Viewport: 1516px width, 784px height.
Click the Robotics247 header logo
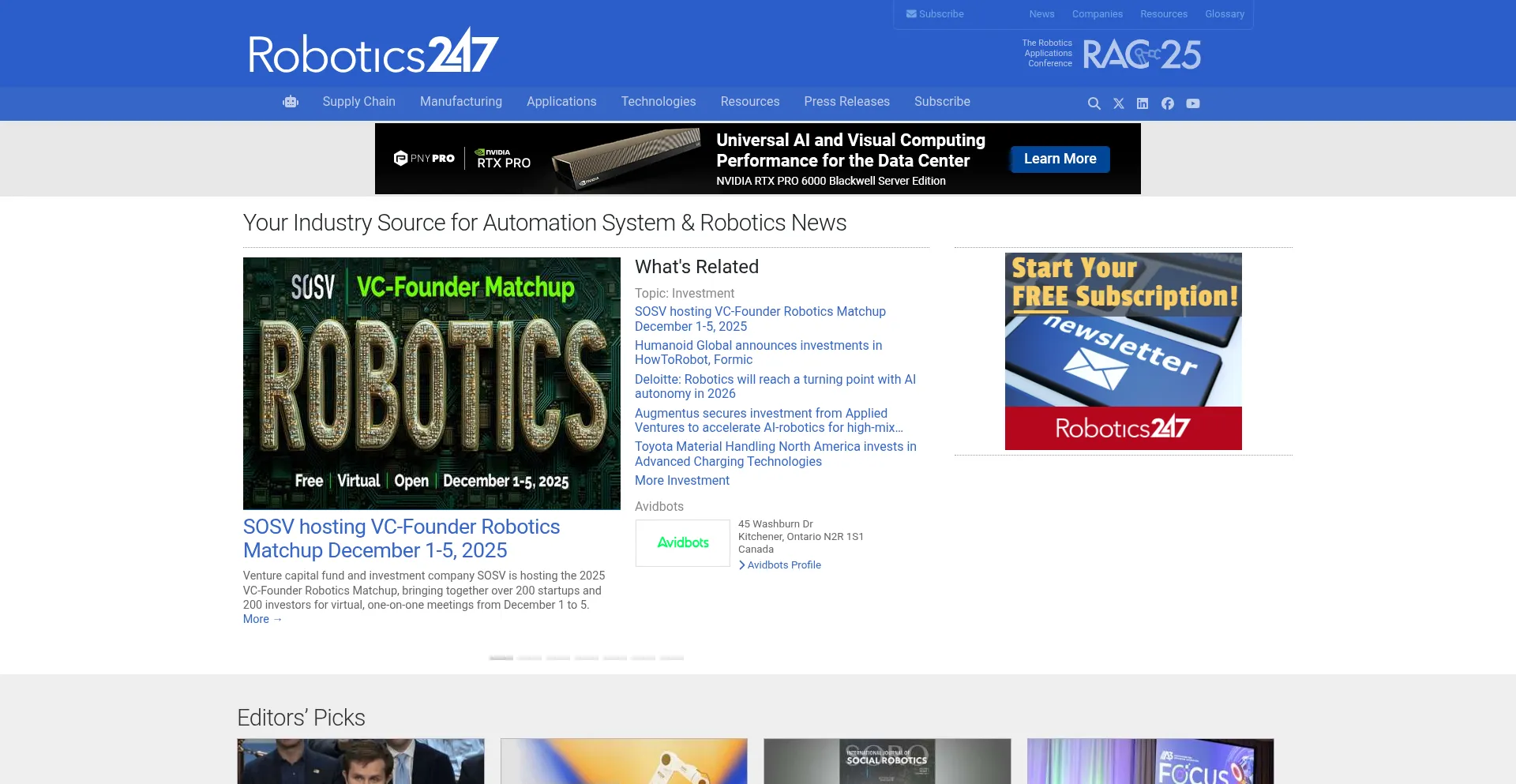pos(373,52)
